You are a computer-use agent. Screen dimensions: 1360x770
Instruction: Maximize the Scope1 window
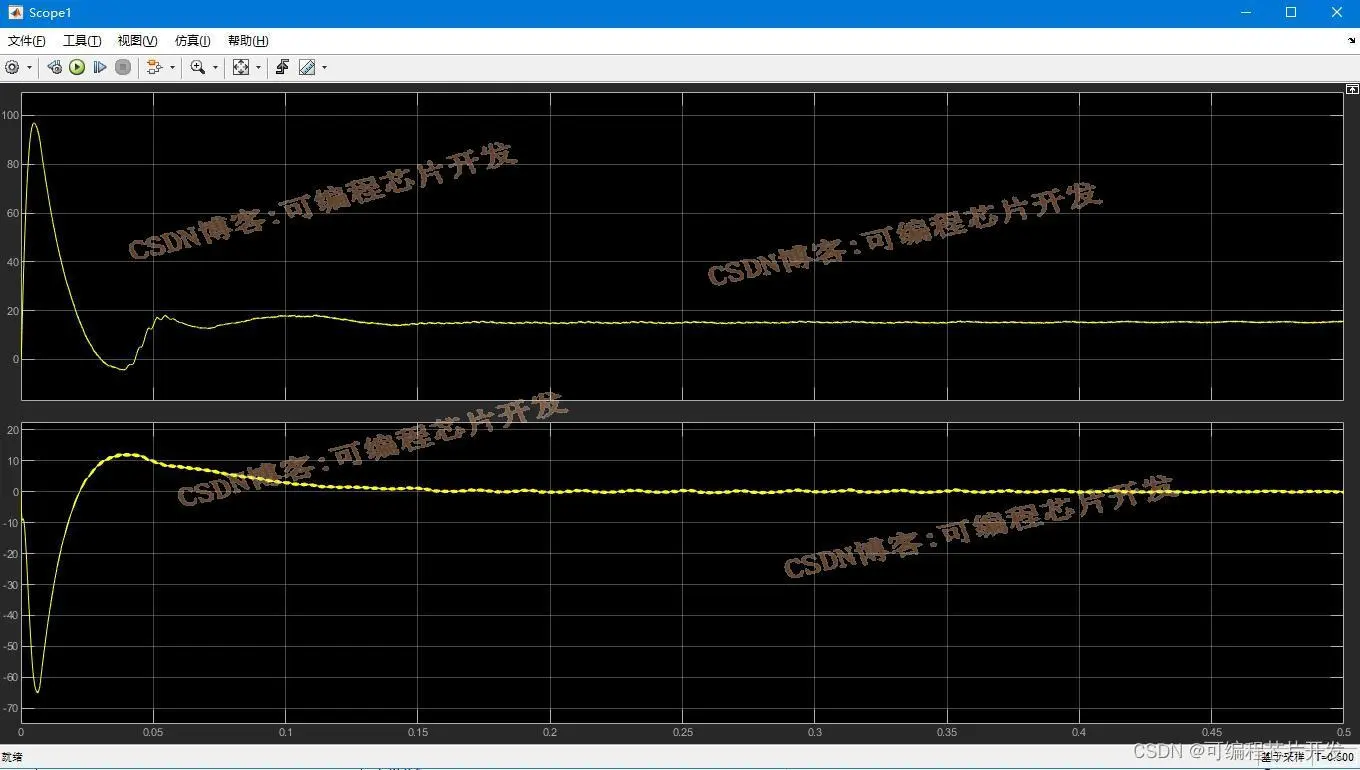1291,13
